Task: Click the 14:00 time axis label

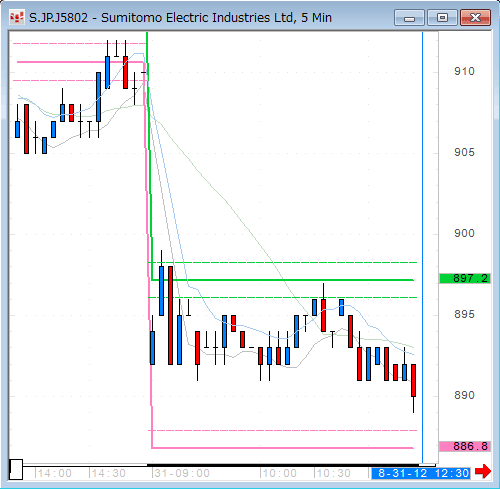Action: click(54, 473)
